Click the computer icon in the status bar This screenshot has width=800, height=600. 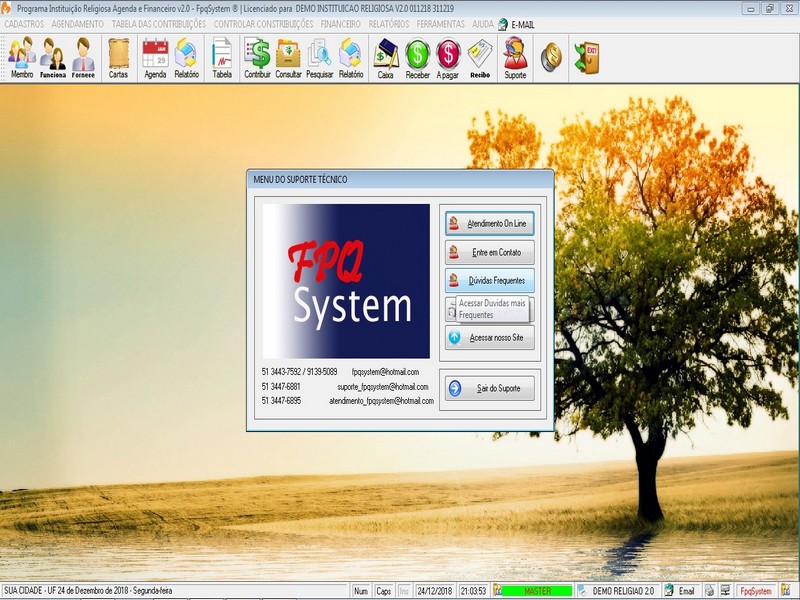pyautogui.click(x=725, y=591)
